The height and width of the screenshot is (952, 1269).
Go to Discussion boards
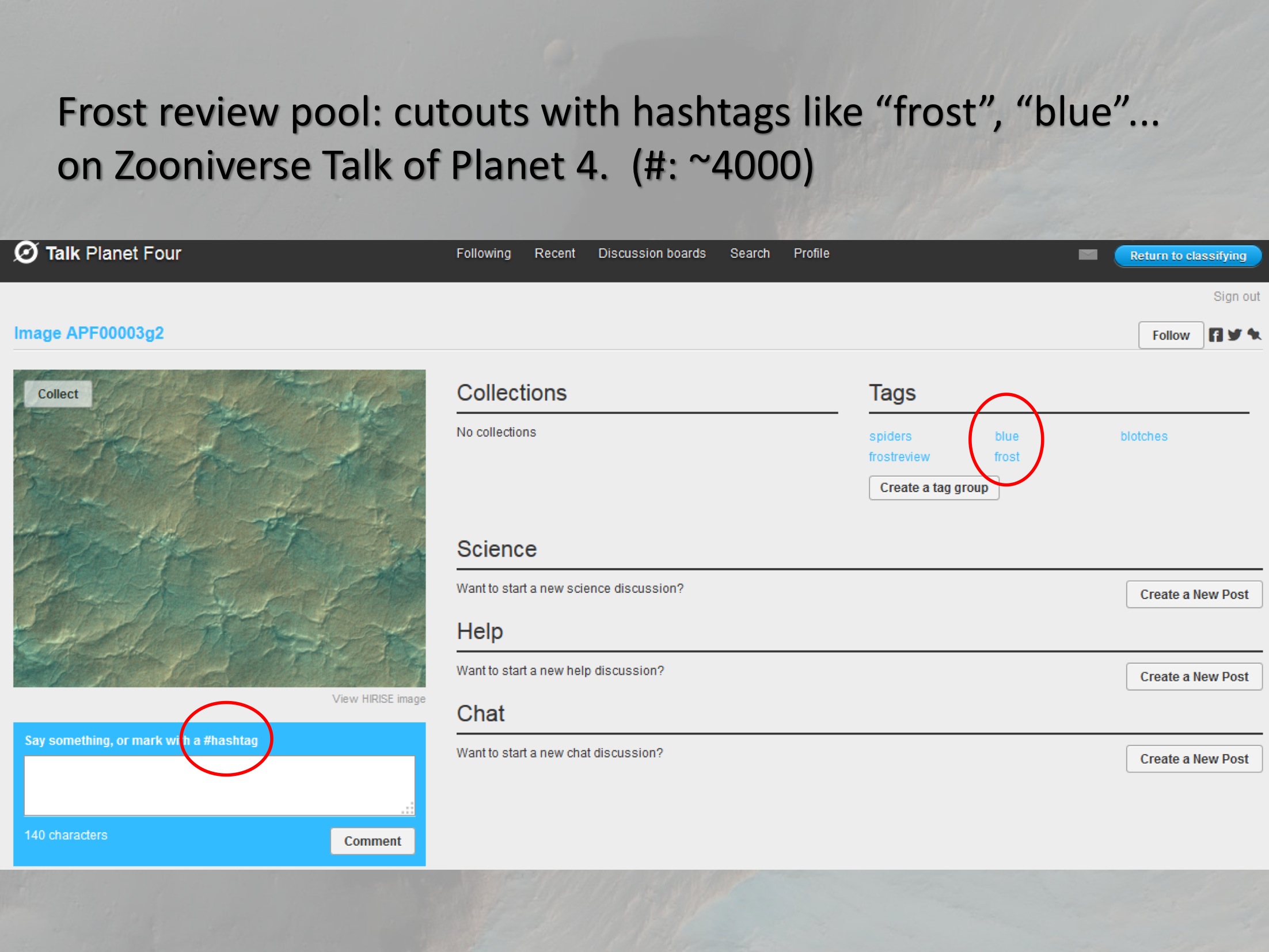point(652,253)
